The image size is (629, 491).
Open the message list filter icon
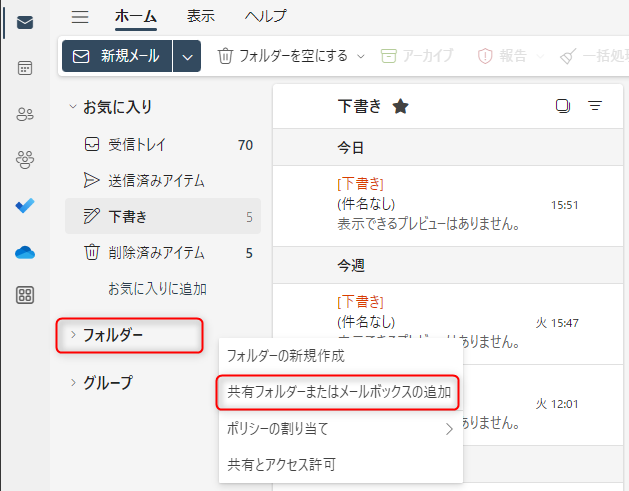pos(595,106)
